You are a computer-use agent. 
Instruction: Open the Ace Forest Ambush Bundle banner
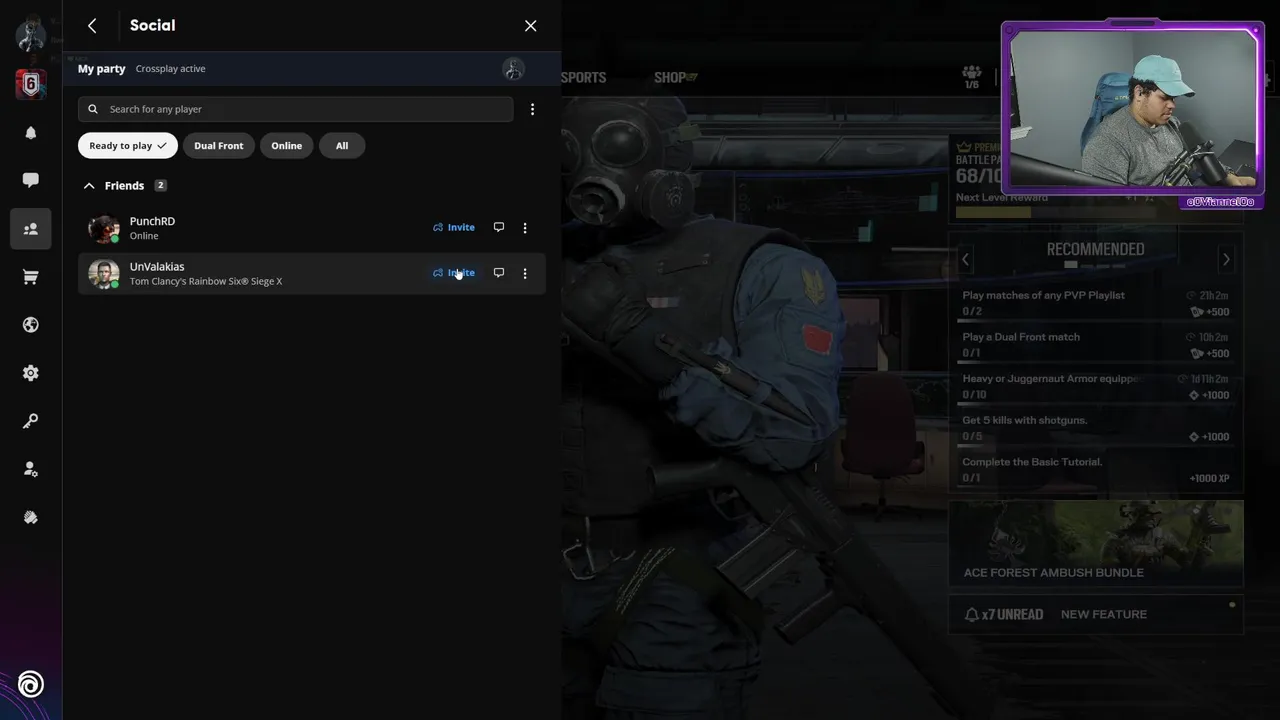1096,543
